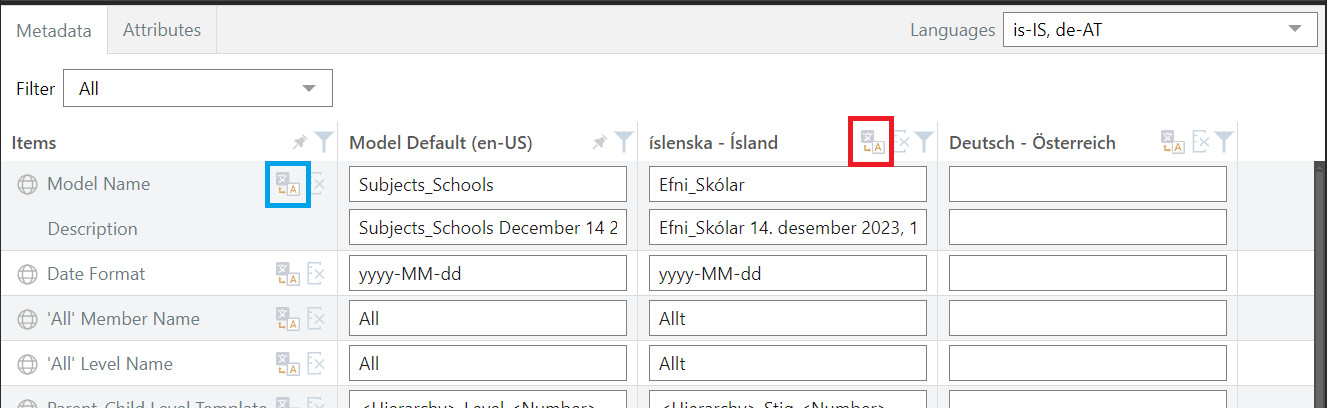Toggle pin on Model Default (en-US) column
The width and height of the screenshot is (1327, 408).
[599, 143]
